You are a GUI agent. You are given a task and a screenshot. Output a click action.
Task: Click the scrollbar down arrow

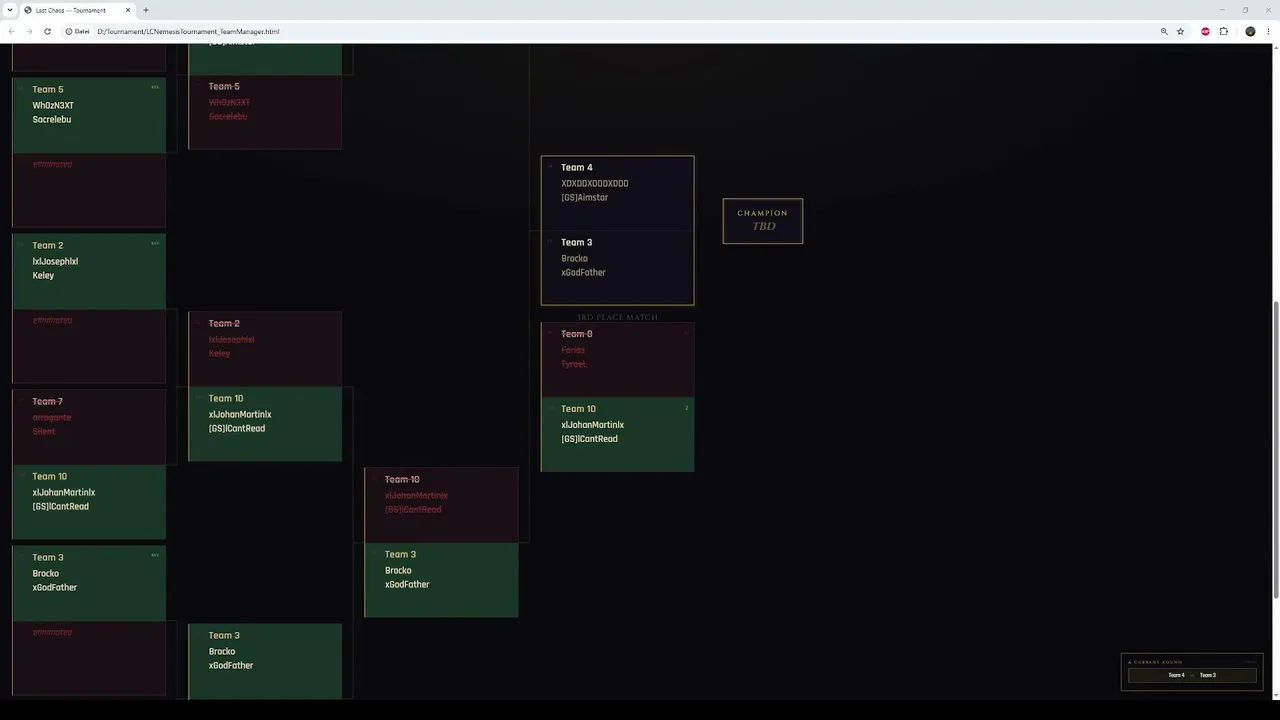click(x=1275, y=694)
